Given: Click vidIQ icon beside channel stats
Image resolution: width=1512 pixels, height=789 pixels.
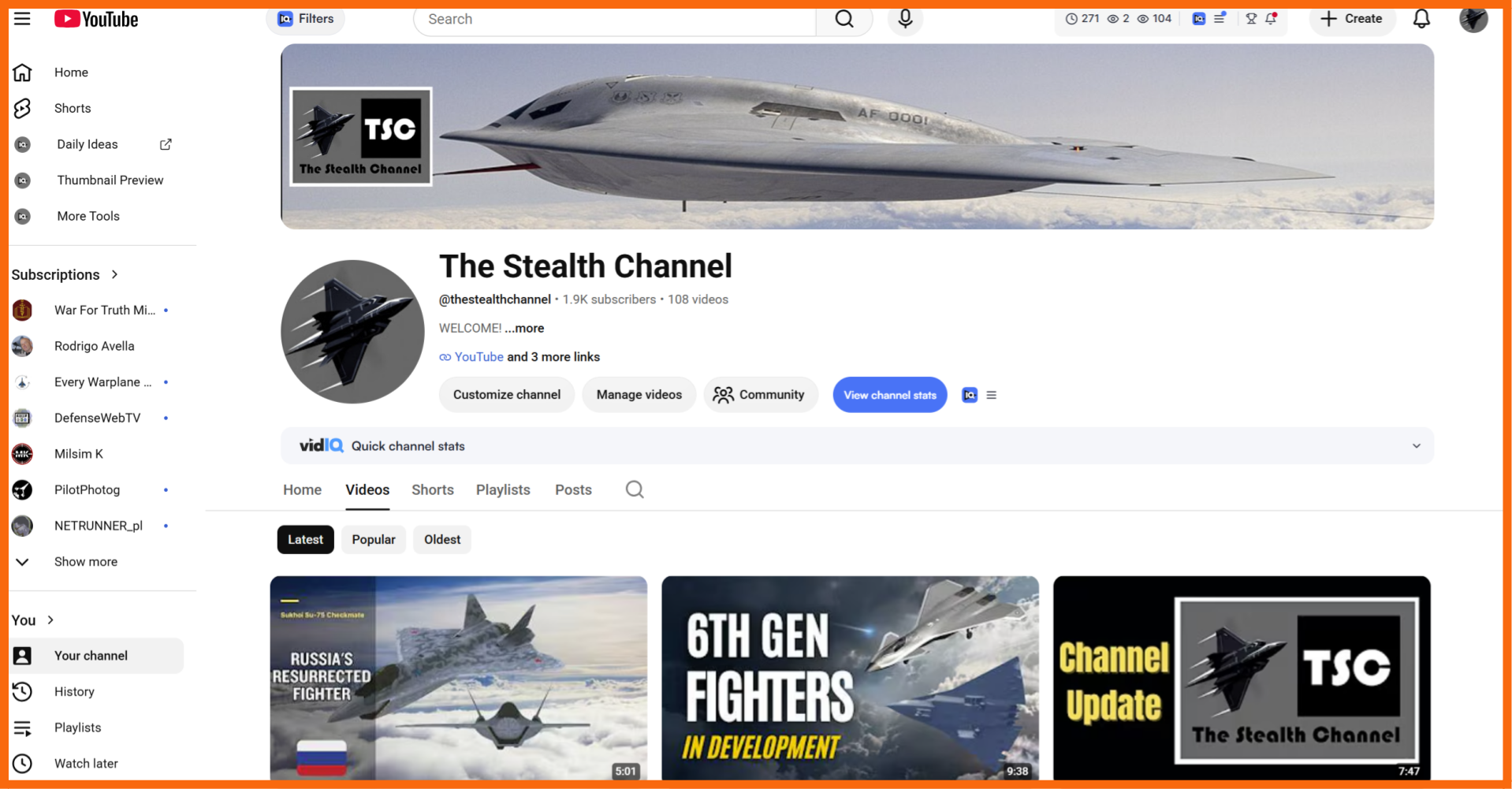Looking at the screenshot, I should coord(970,395).
